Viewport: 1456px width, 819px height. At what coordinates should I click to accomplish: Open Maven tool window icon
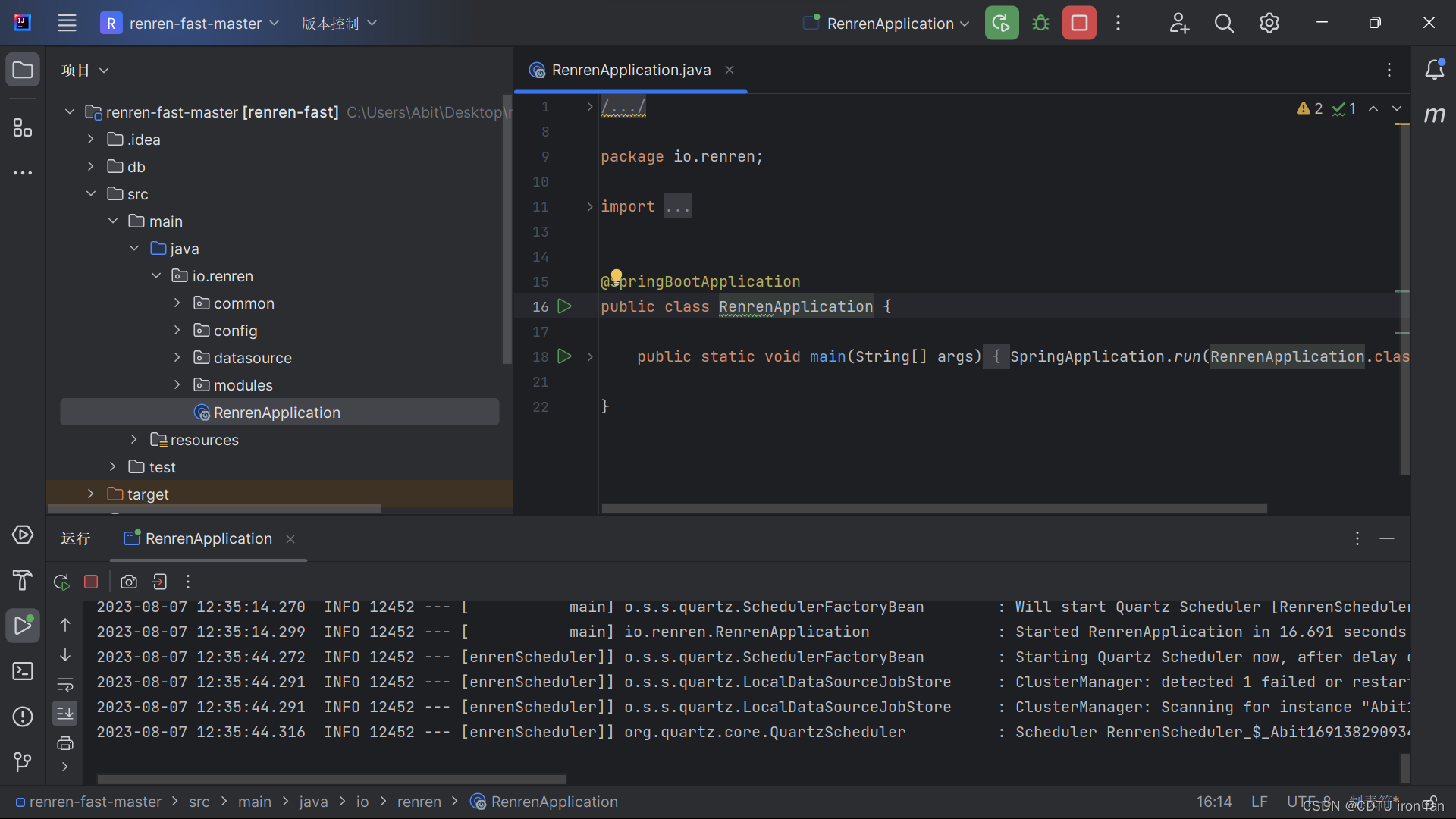tap(1434, 115)
